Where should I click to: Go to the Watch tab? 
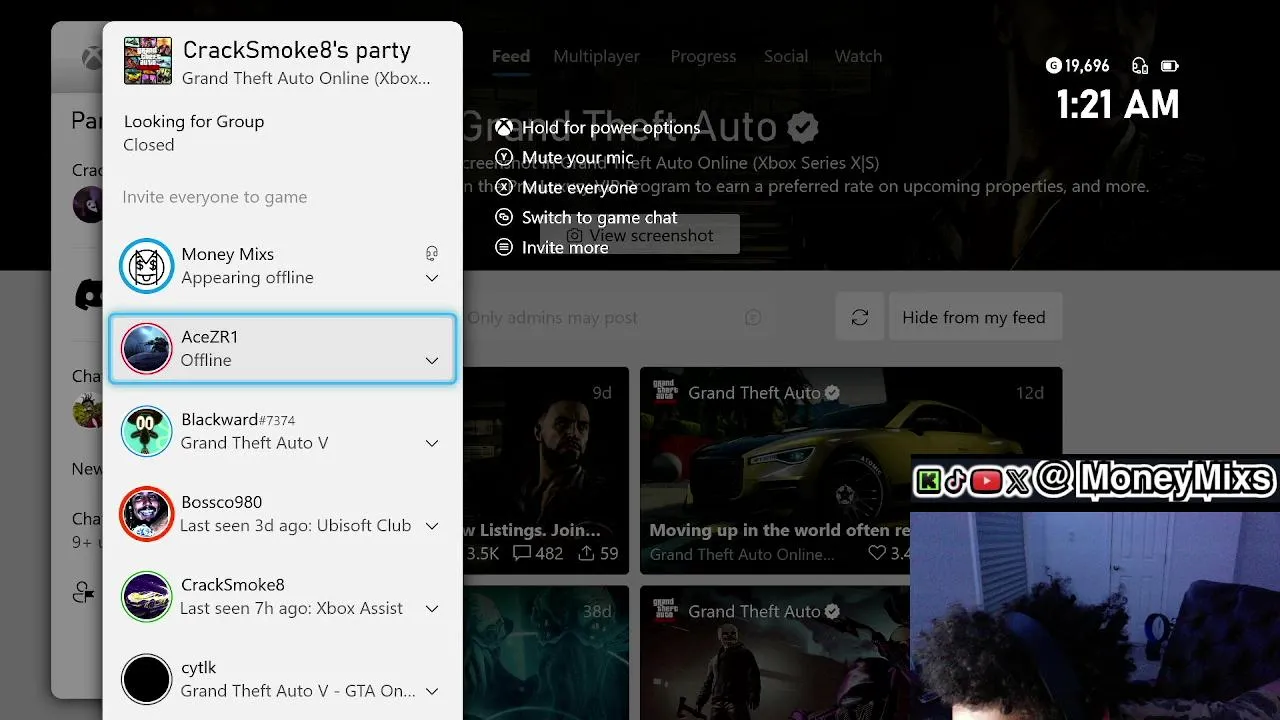(858, 56)
